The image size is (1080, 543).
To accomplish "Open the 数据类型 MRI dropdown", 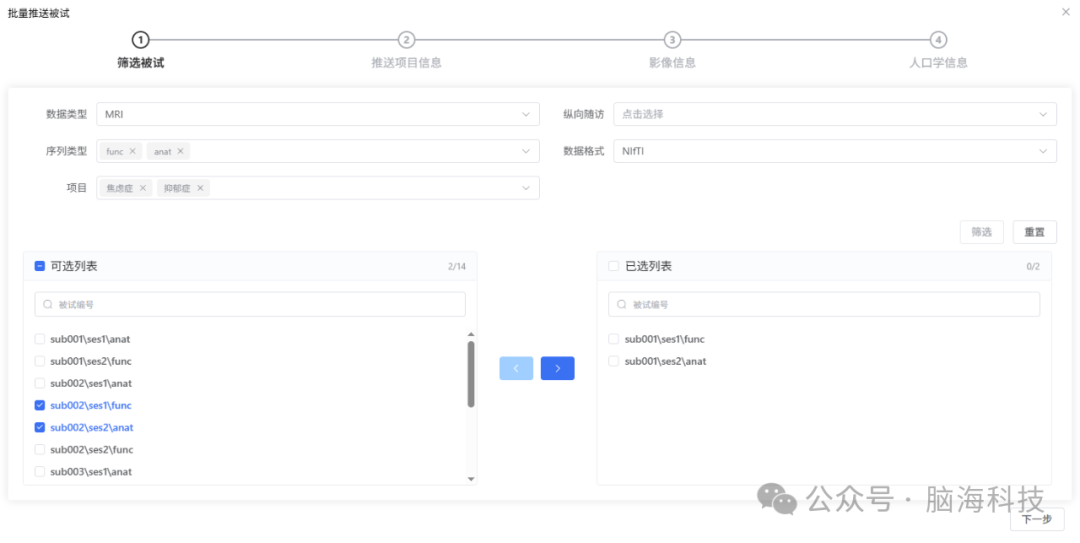I will [318, 114].
